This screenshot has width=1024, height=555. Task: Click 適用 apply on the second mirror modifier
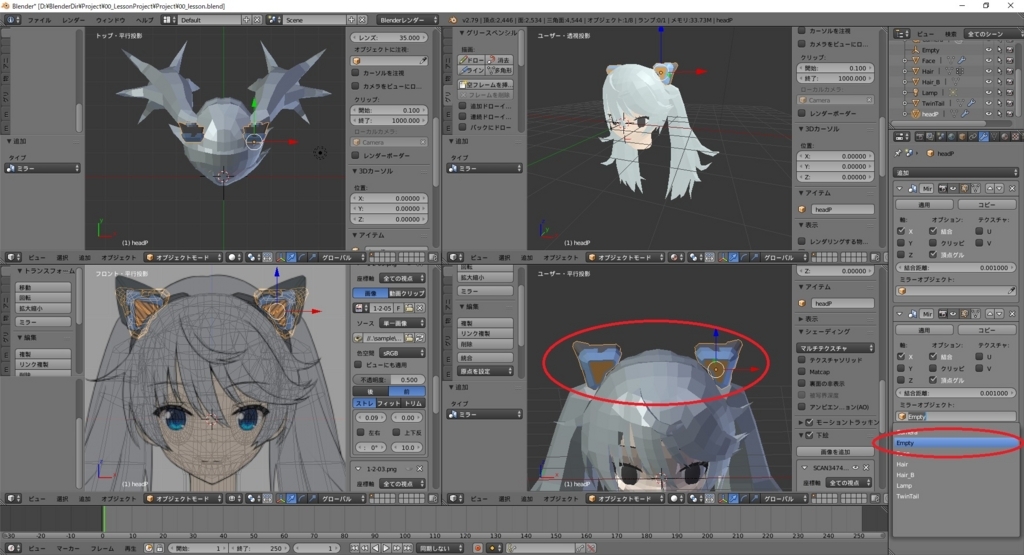coord(924,330)
